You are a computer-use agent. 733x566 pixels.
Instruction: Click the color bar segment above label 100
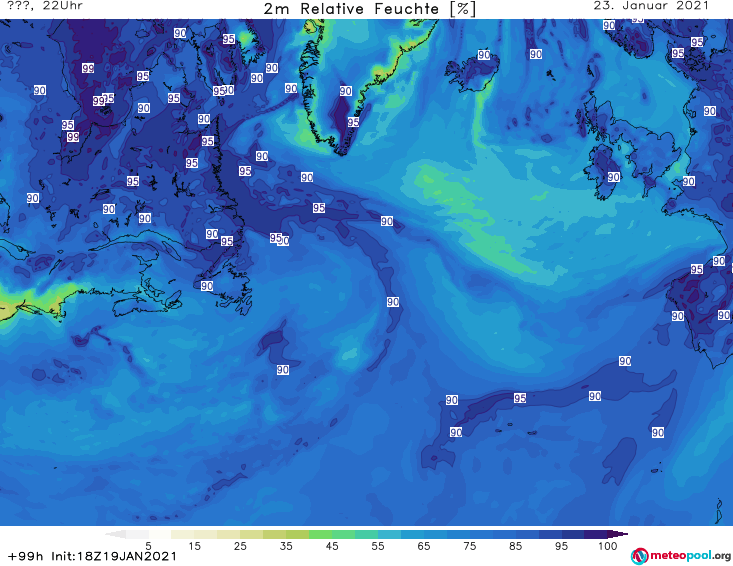point(596,534)
